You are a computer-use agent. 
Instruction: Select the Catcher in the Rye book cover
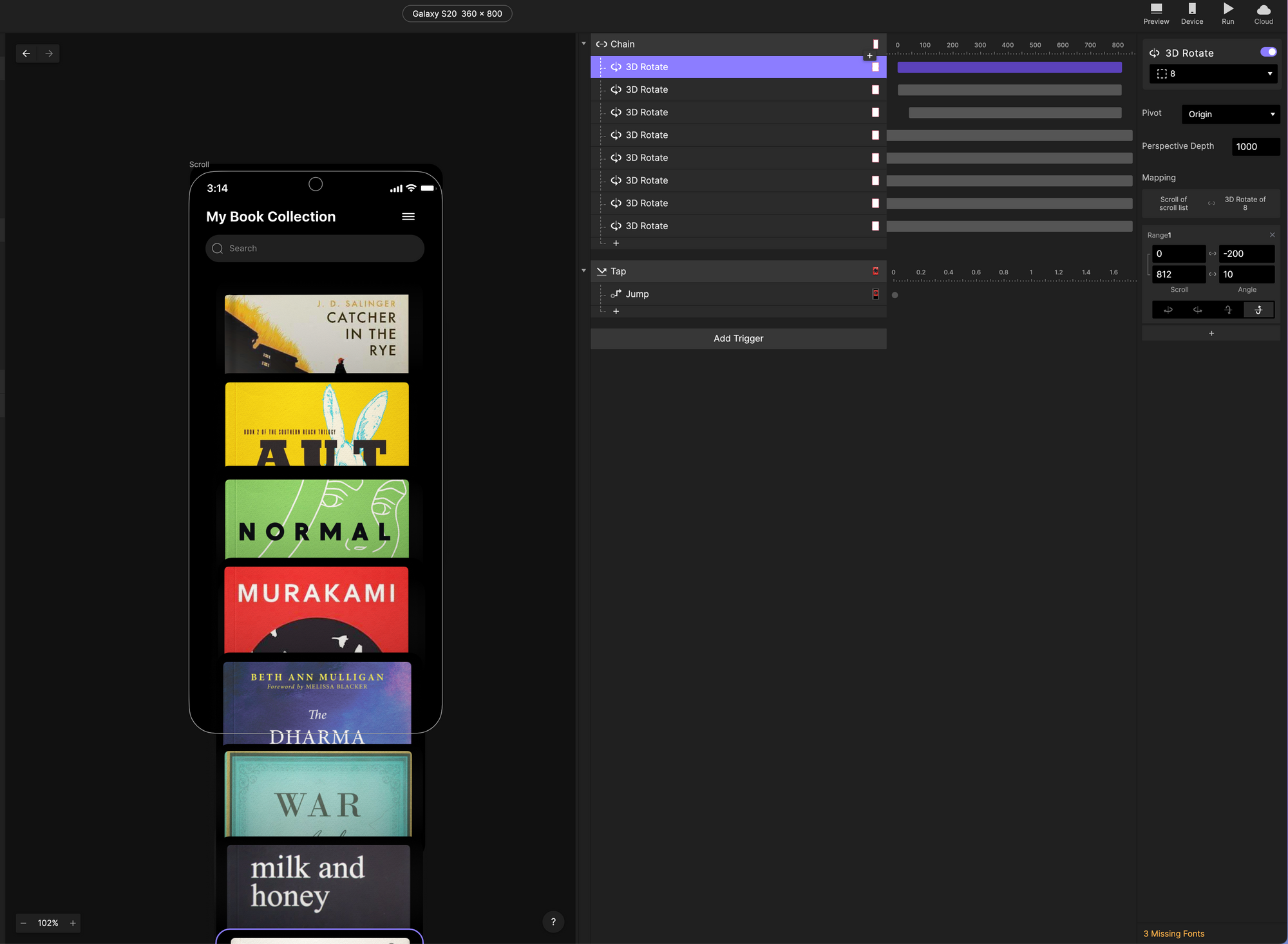point(316,334)
